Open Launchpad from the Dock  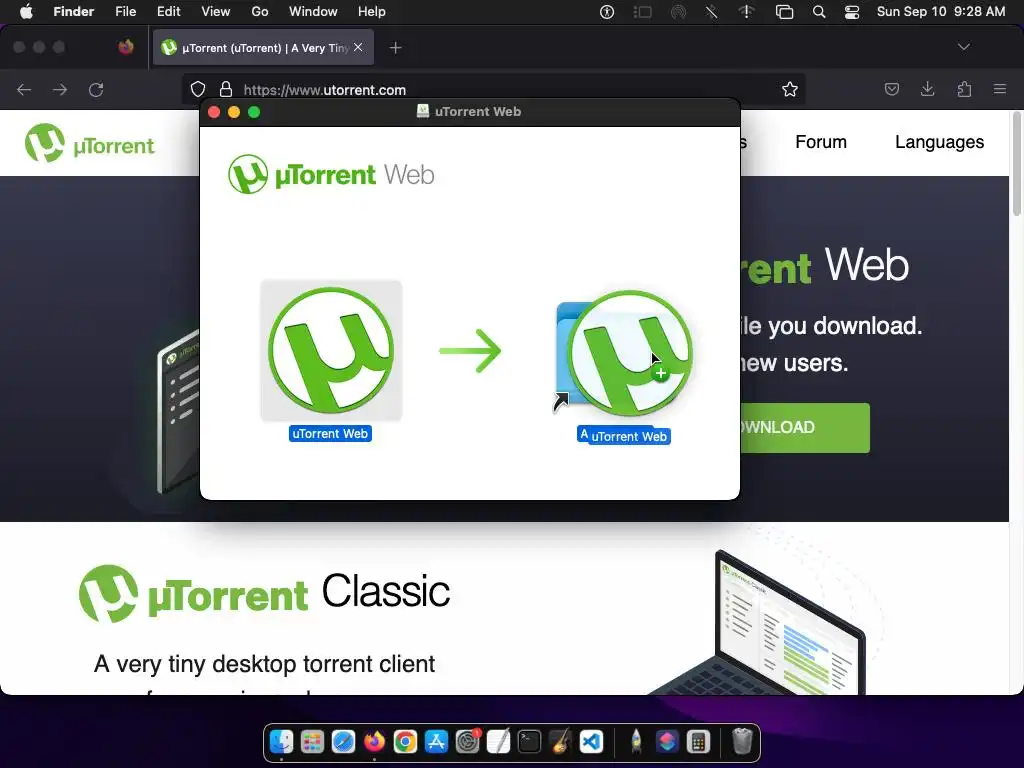click(x=312, y=742)
